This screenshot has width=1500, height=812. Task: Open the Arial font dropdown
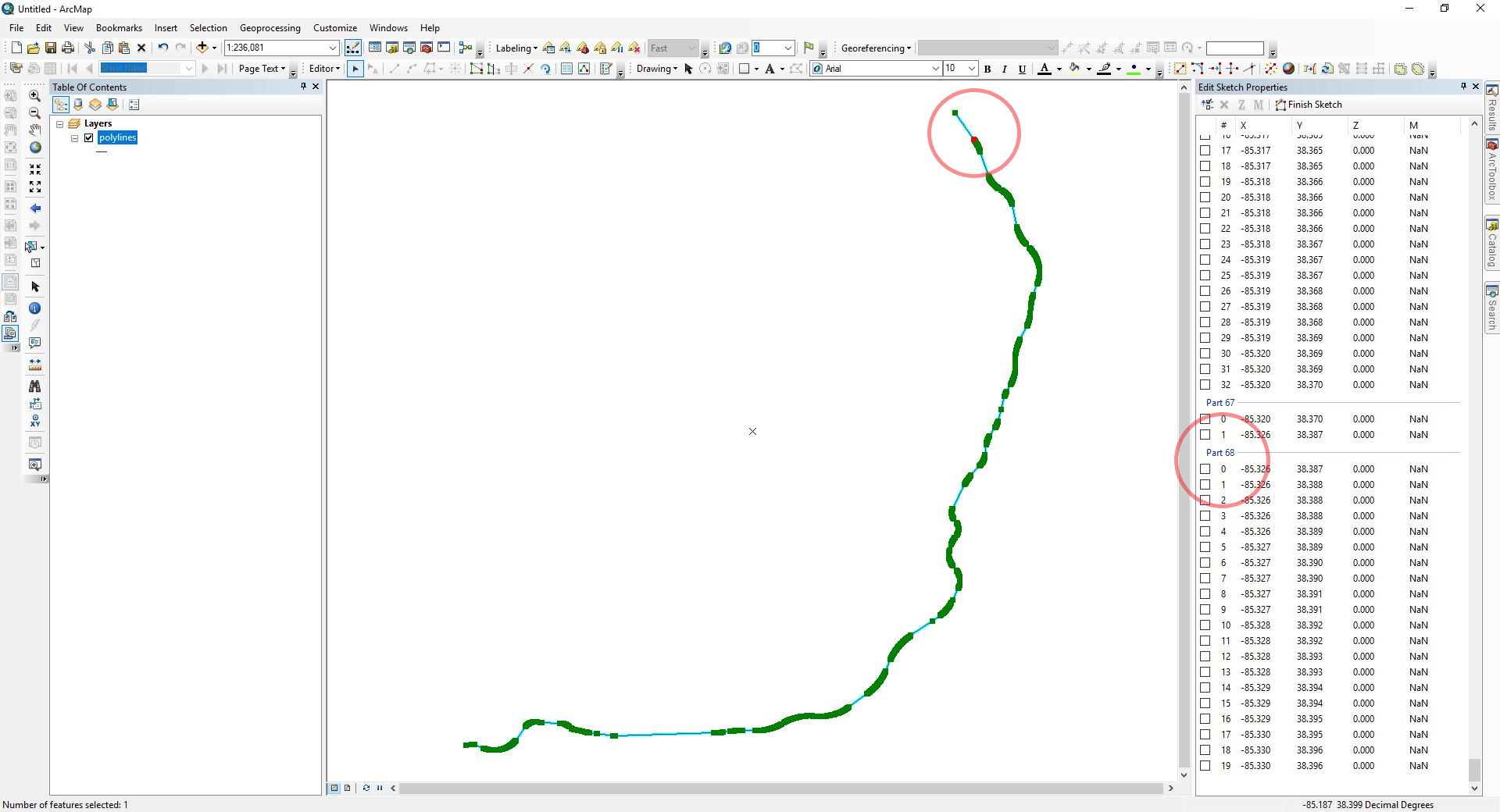click(x=935, y=69)
